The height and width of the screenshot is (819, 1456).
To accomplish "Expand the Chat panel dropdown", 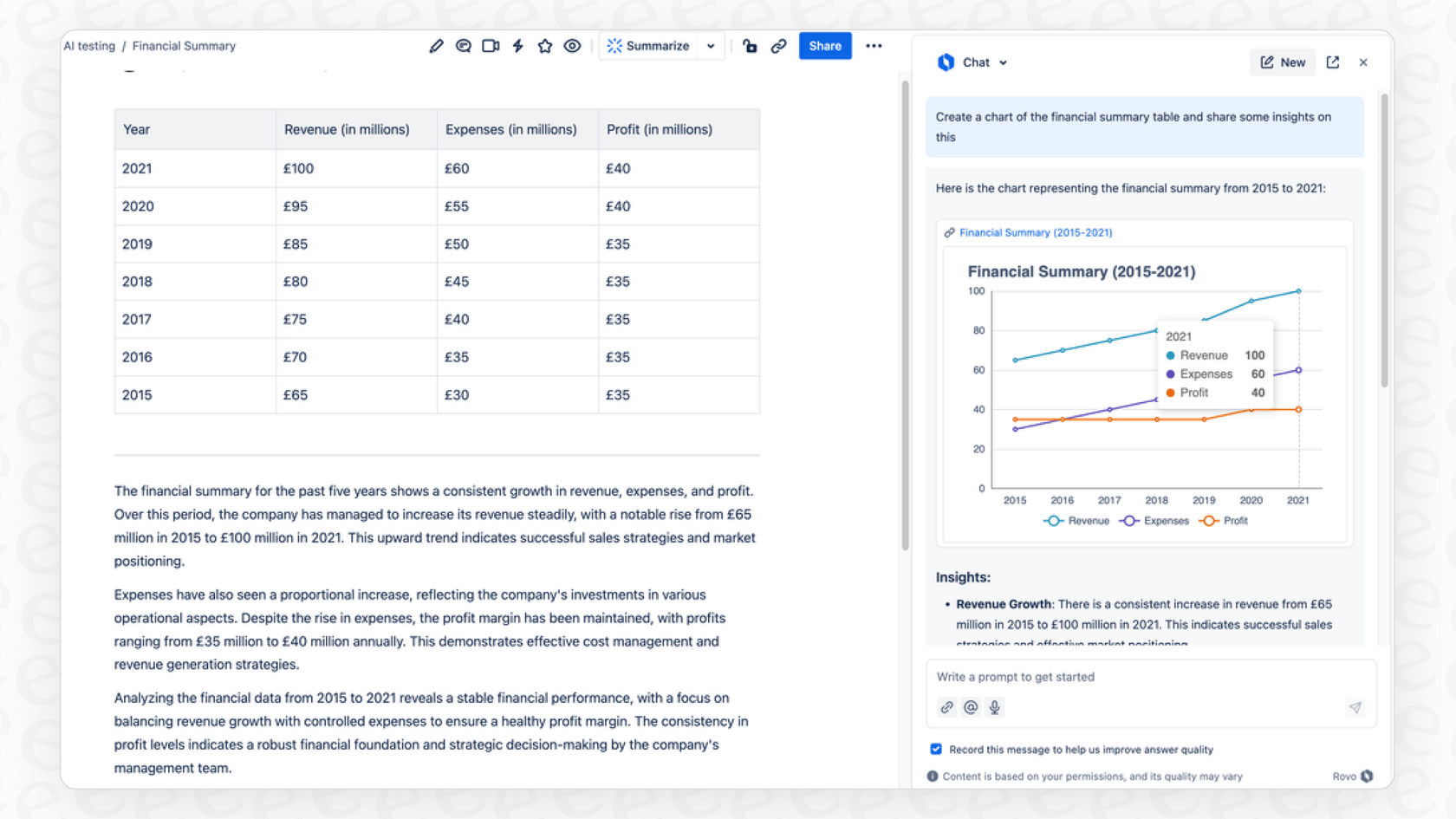I will (x=1004, y=62).
